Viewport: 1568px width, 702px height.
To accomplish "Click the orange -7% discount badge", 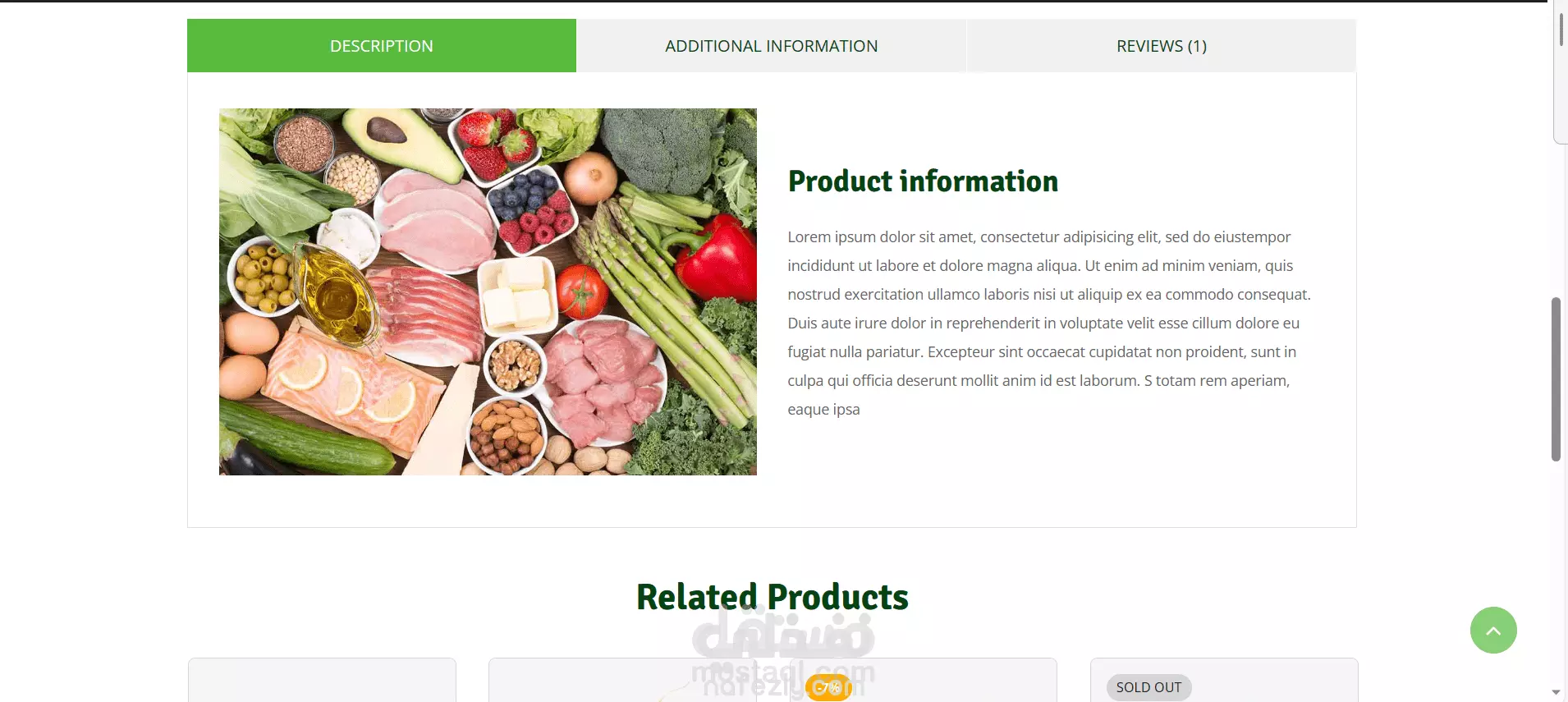I will click(828, 687).
